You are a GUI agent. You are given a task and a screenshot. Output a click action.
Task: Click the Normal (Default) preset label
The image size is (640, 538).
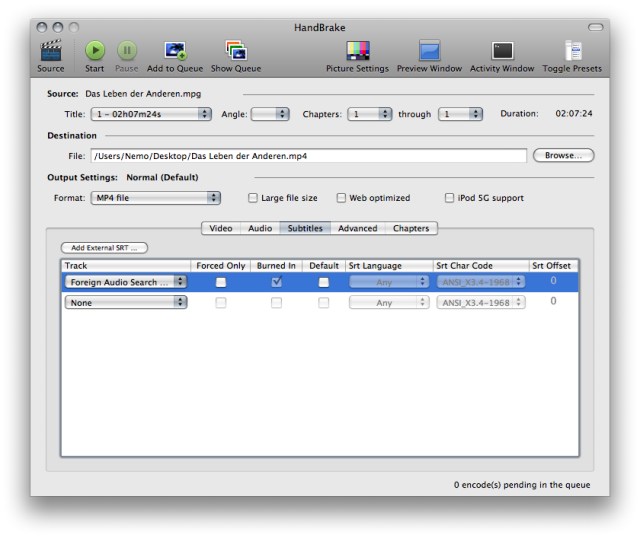coord(162,178)
